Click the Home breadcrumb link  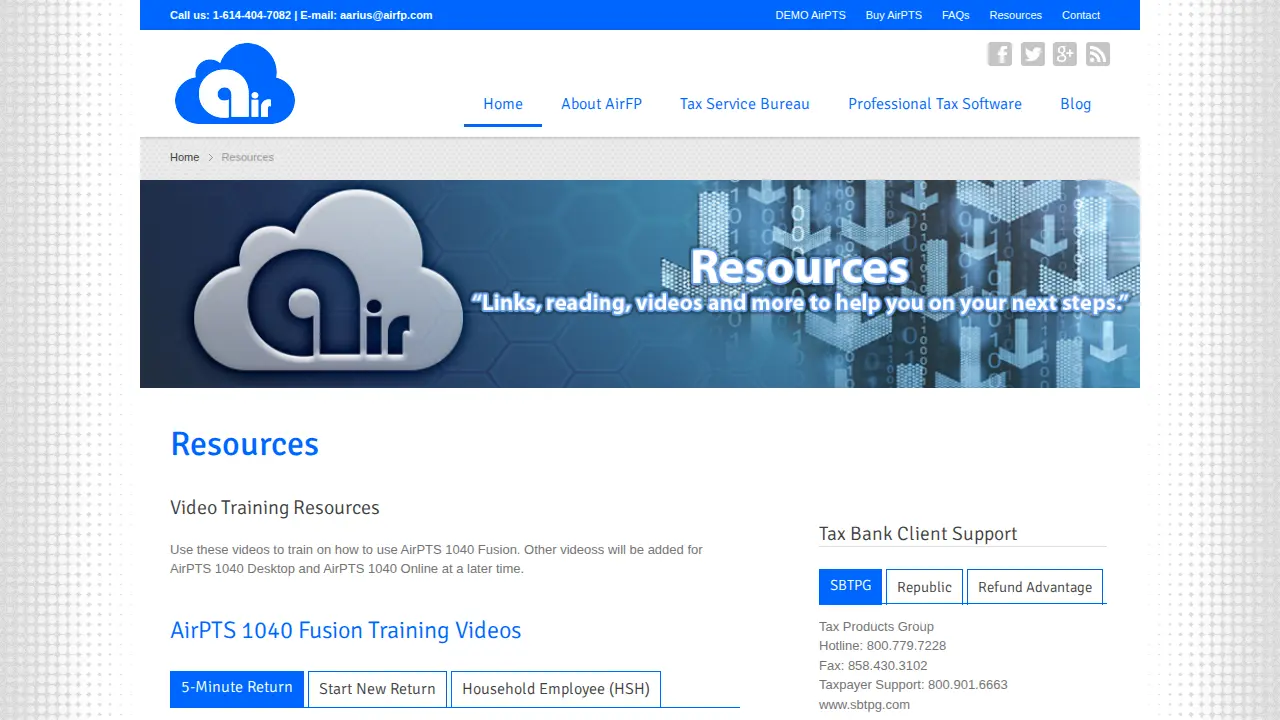(184, 157)
